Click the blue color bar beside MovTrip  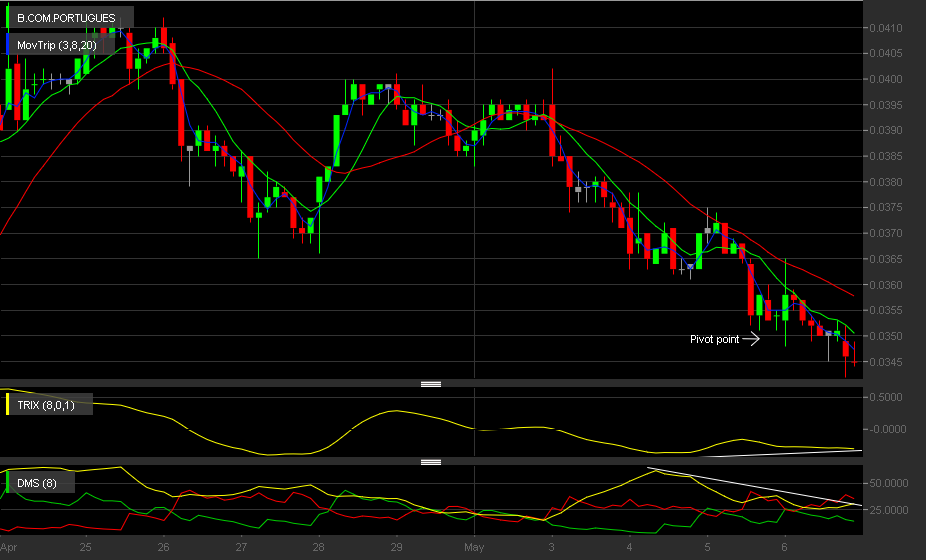coord(8,44)
